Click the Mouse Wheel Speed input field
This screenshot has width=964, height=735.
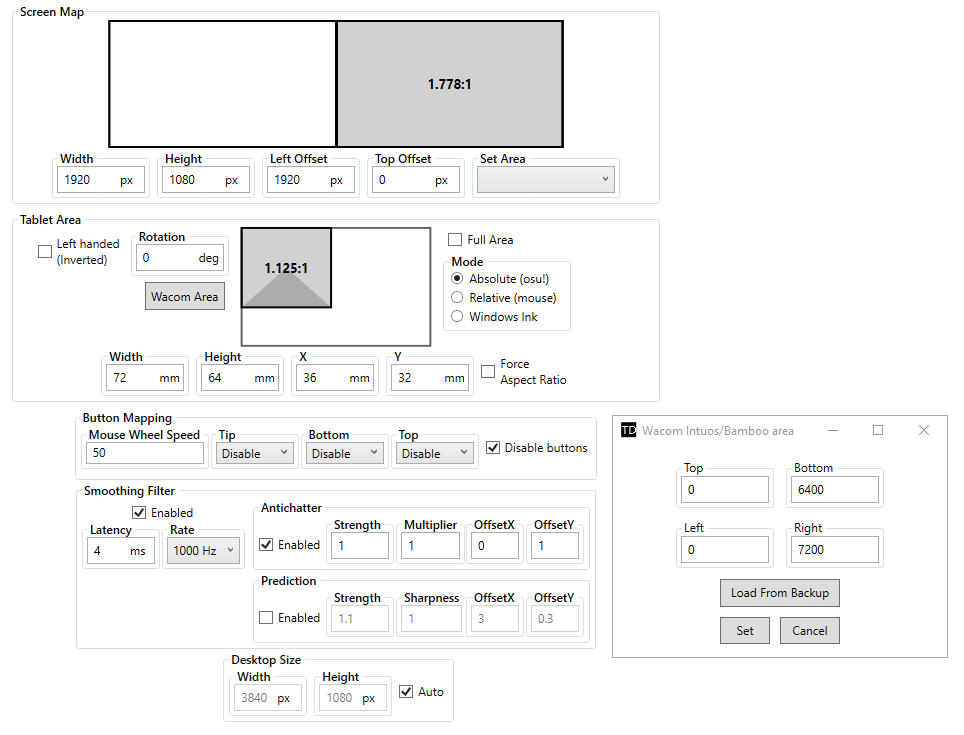pos(144,453)
